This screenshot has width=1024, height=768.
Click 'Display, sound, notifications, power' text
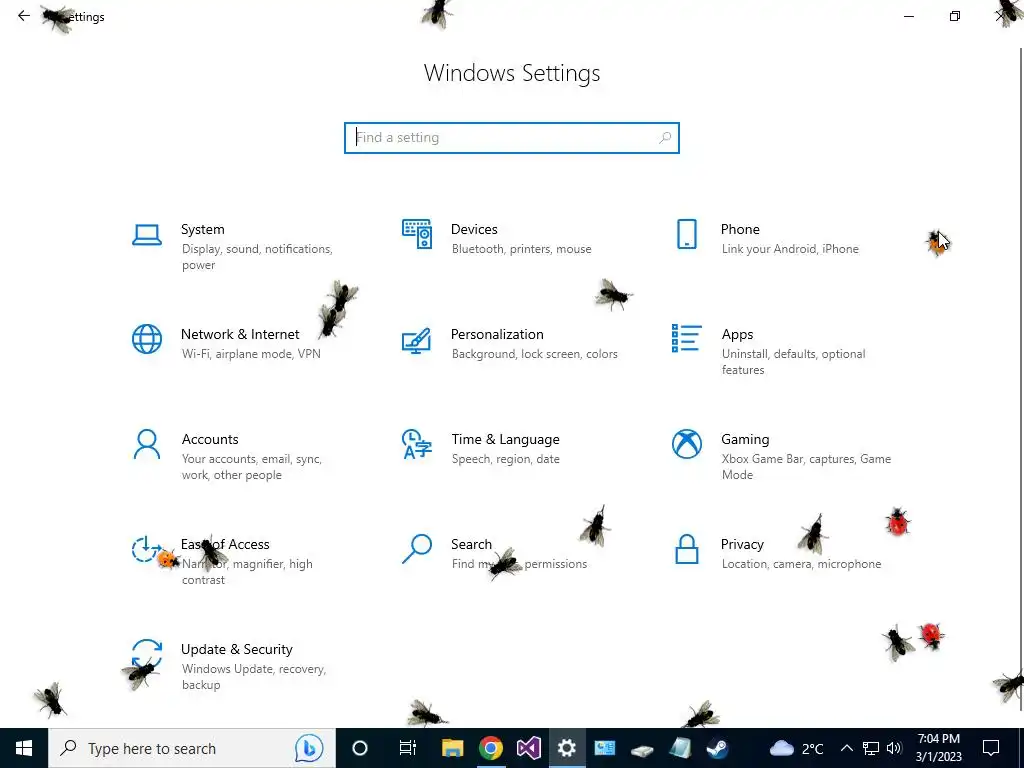(257, 257)
